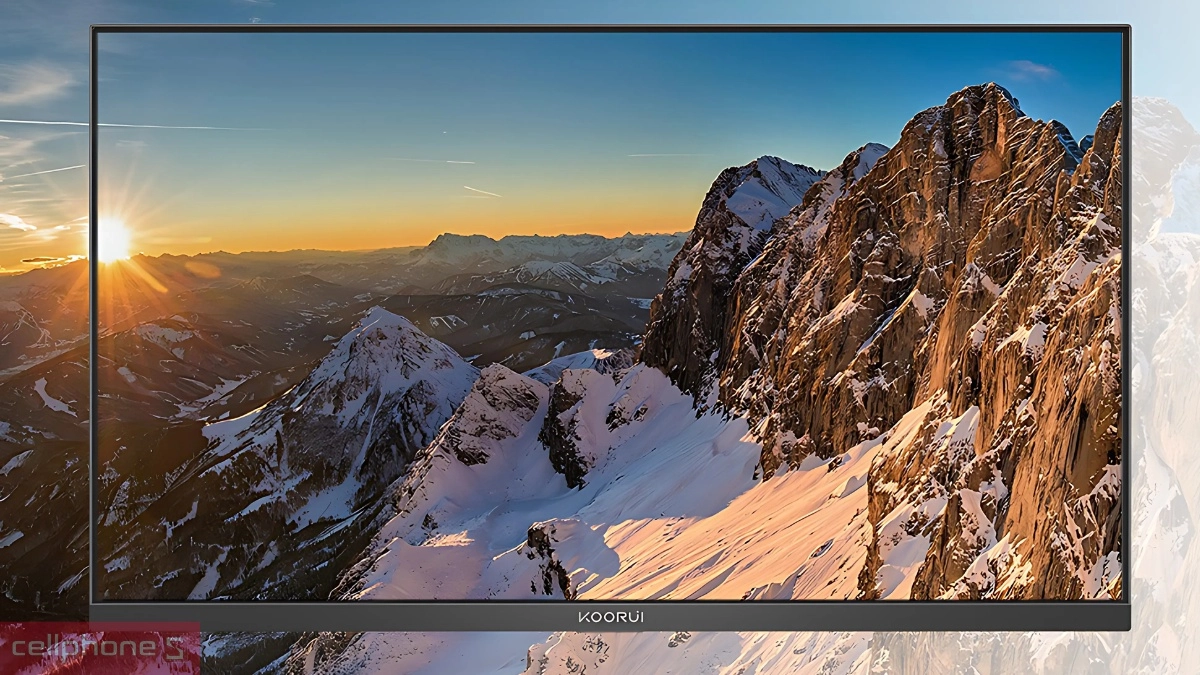Click the orange lens flare below the sun
Viewport: 1200px width, 675px height.
[202, 269]
